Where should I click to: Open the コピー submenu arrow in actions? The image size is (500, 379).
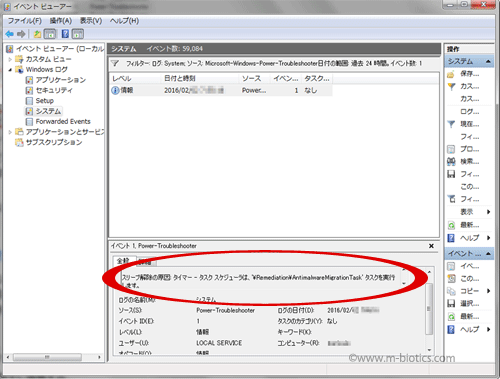point(488,291)
